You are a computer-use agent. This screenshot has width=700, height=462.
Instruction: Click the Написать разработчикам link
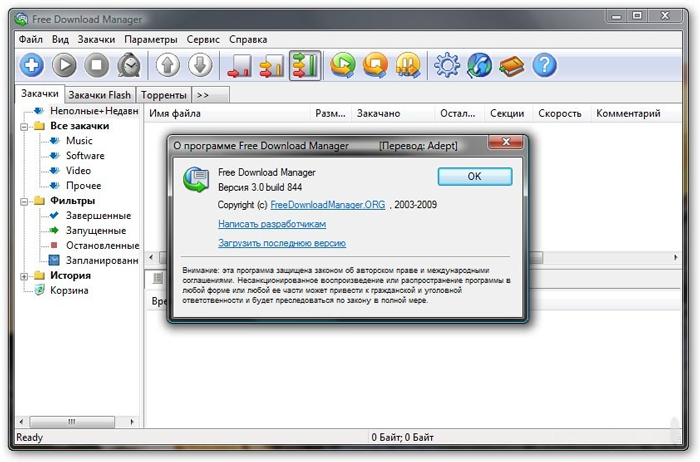(x=272, y=224)
